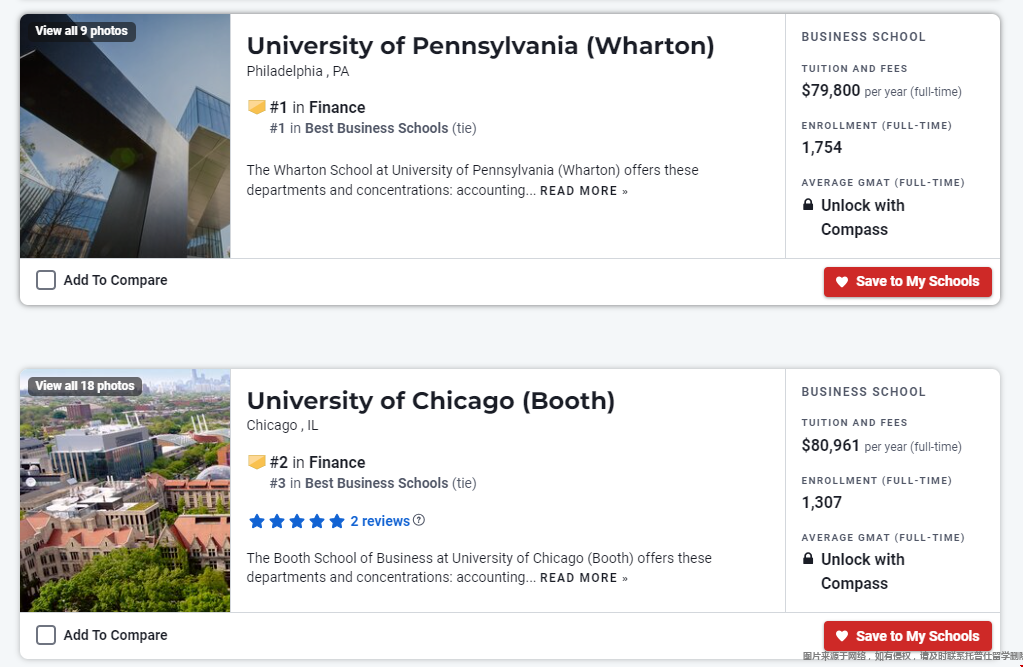Open the University of Chicago (Booth) title link
This screenshot has height=667, width=1023.
pos(431,401)
